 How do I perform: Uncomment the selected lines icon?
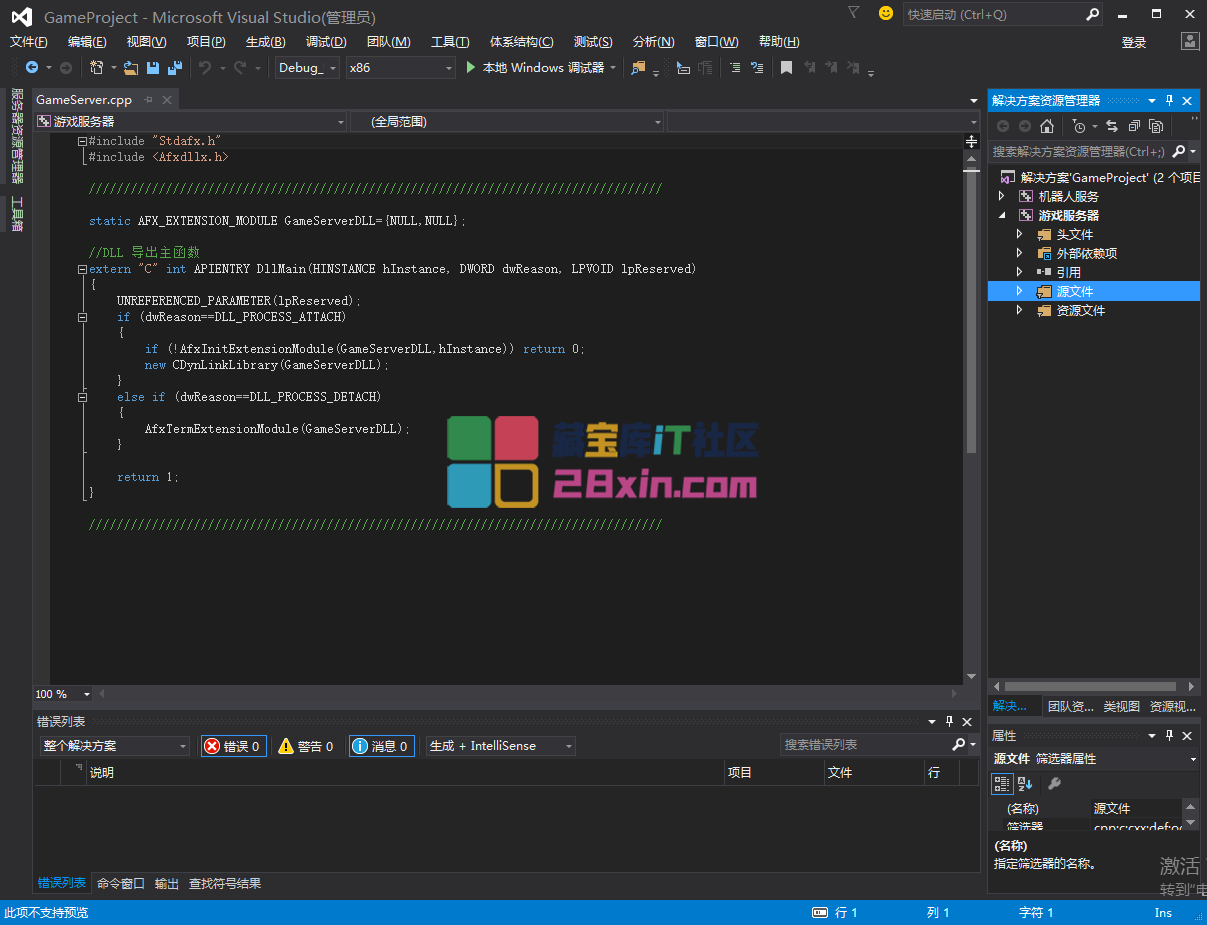757,67
